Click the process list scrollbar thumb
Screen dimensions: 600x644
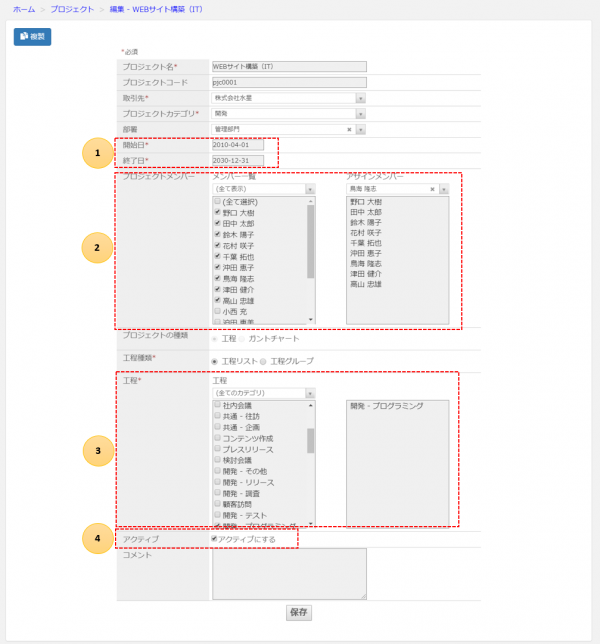tap(310, 441)
